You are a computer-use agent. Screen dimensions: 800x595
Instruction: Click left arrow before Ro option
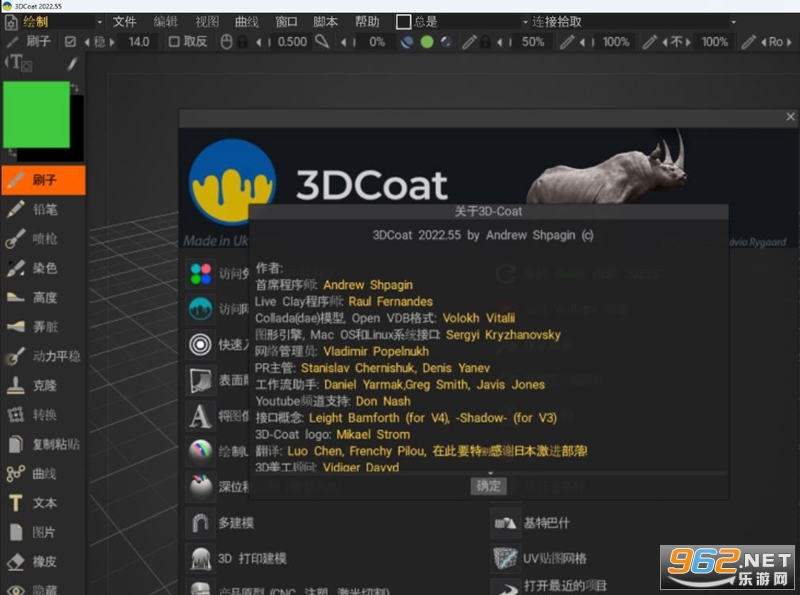(x=764, y=42)
